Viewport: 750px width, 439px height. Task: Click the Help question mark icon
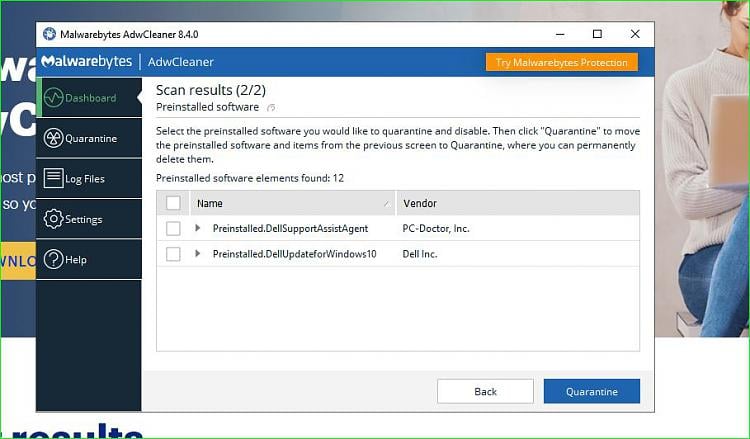click(x=53, y=260)
